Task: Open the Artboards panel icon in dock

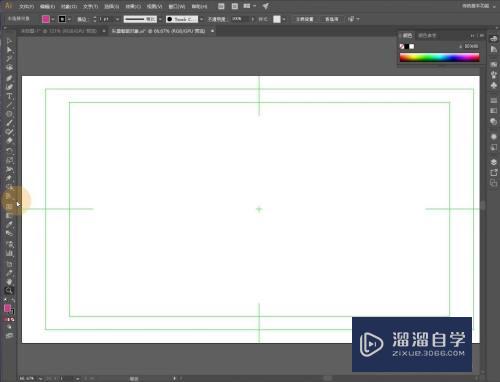Action: pyautogui.click(x=494, y=172)
